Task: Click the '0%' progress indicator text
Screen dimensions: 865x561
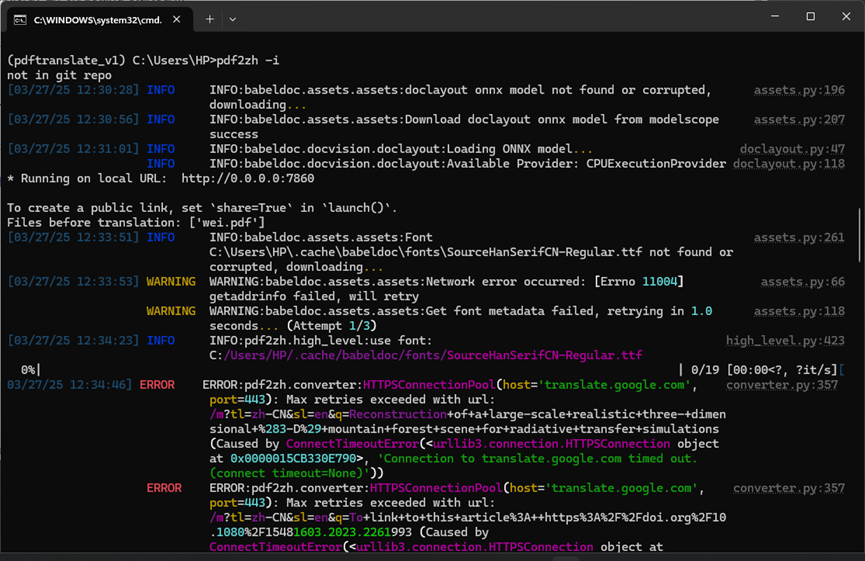Action: [28, 370]
